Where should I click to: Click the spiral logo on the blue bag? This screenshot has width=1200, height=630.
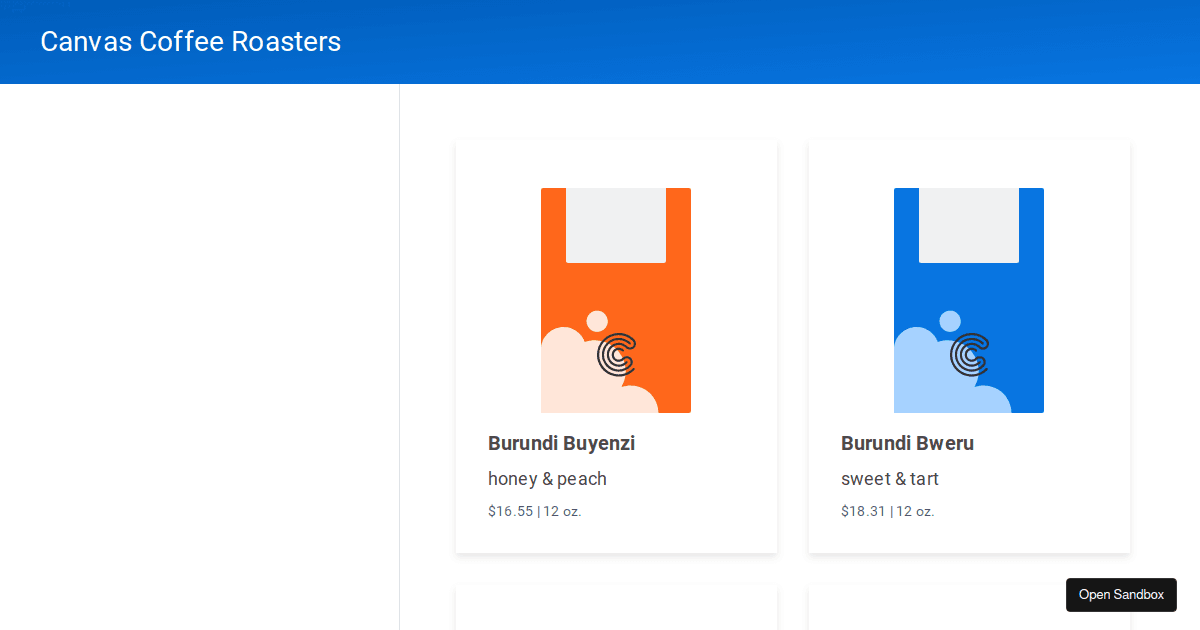pyautogui.click(x=970, y=354)
